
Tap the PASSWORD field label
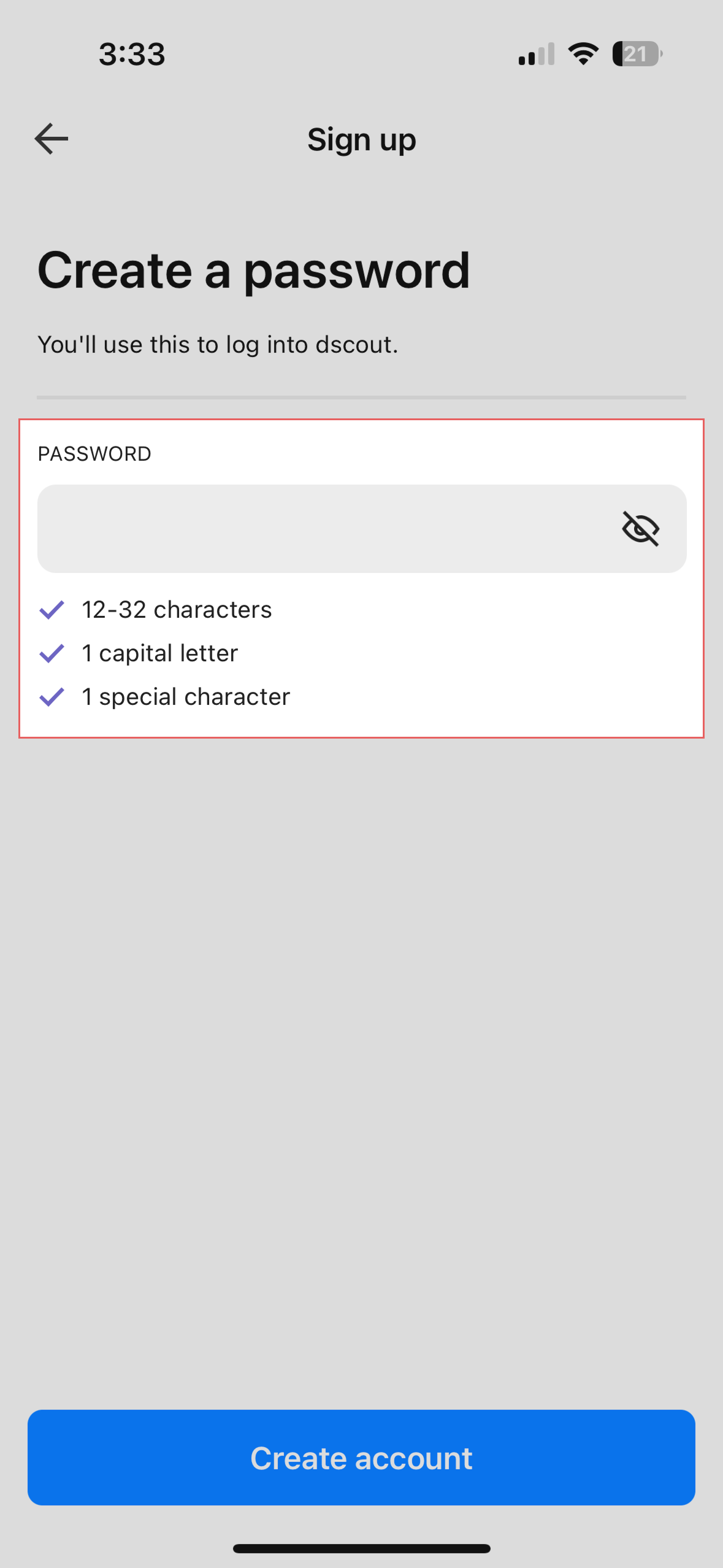(94, 454)
